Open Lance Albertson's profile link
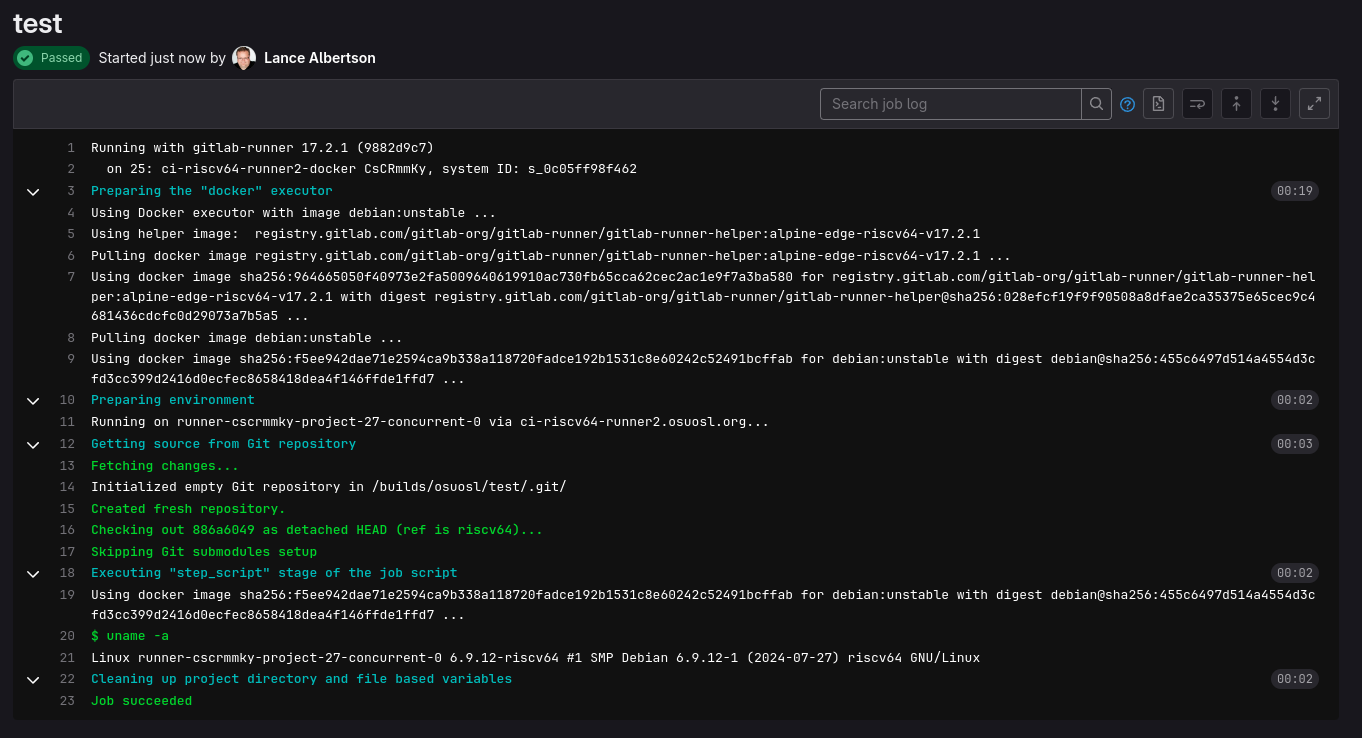The width and height of the screenshot is (1362, 738). 320,58
